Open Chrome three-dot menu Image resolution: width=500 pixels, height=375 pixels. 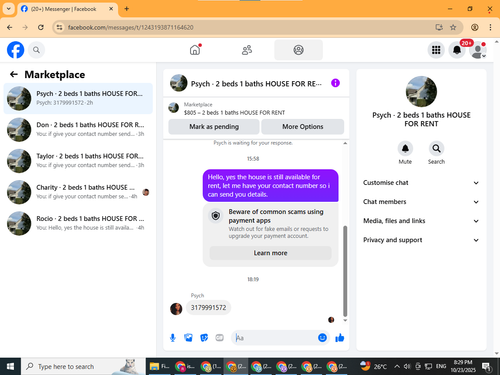[490, 27]
